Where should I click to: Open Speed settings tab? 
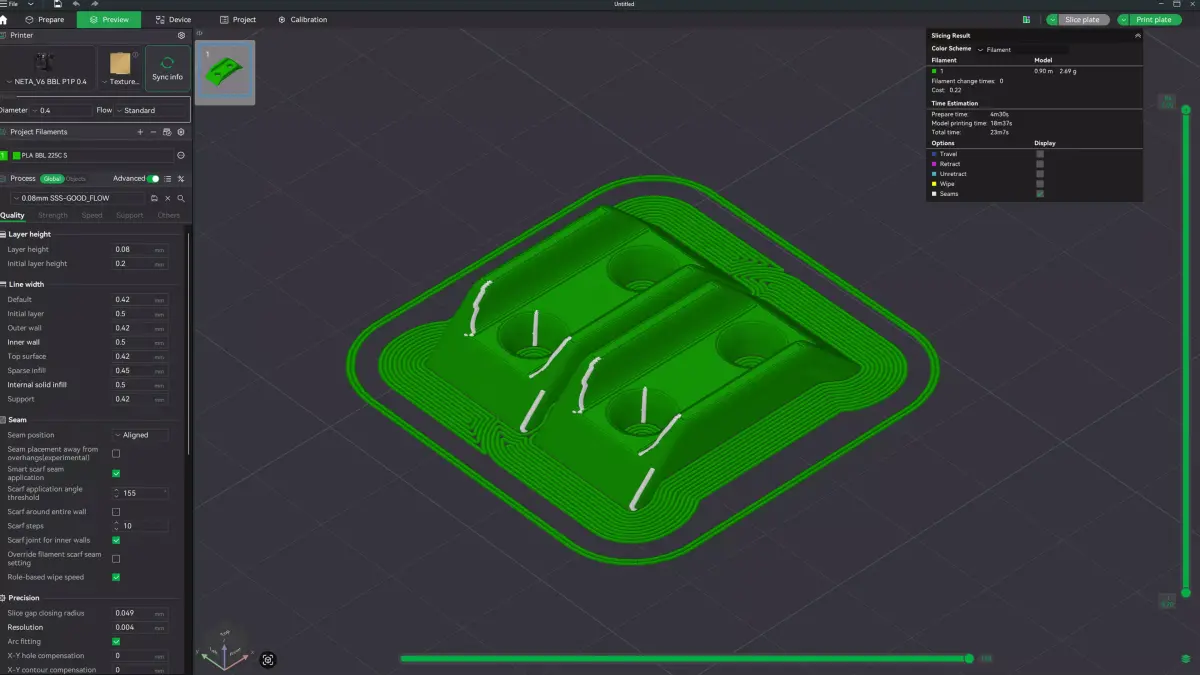tap(92, 215)
